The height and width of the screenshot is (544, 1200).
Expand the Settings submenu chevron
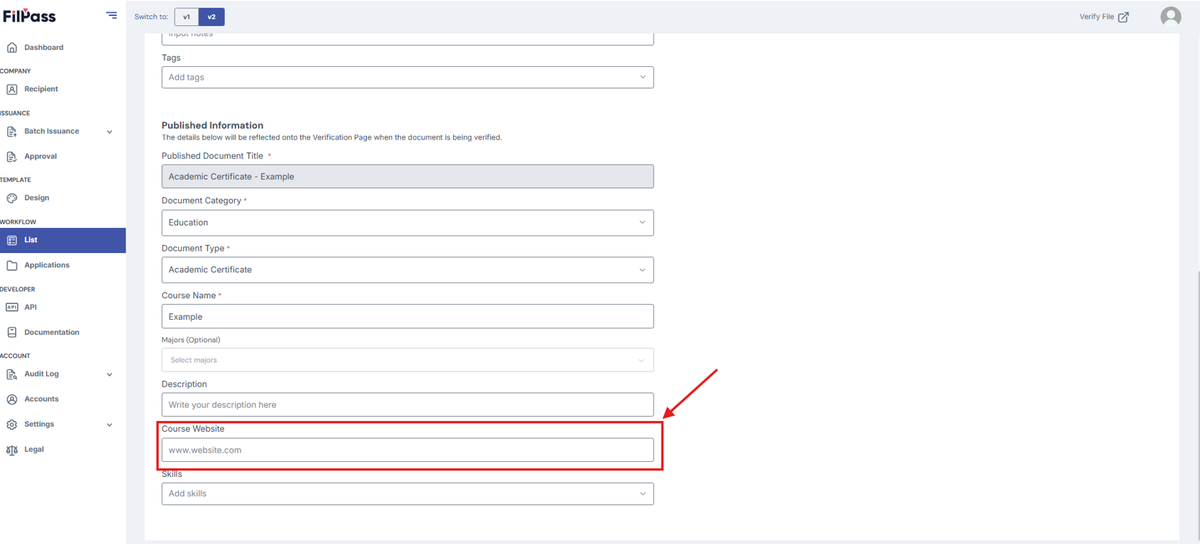click(x=109, y=425)
